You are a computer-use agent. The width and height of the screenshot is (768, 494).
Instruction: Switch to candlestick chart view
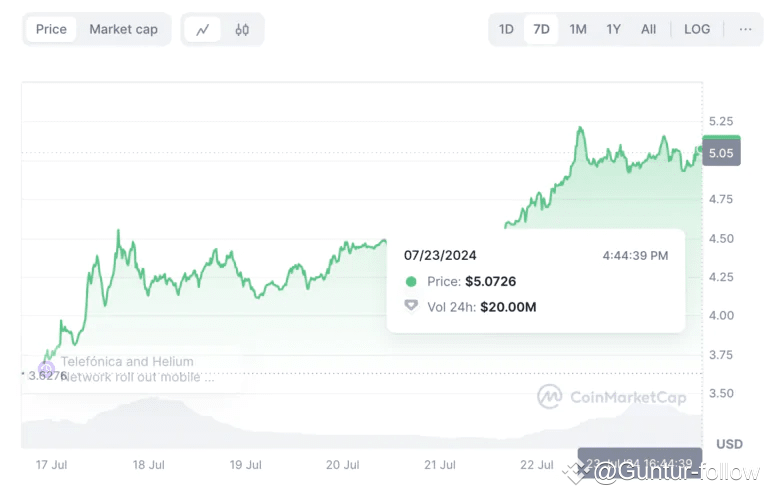[242, 29]
